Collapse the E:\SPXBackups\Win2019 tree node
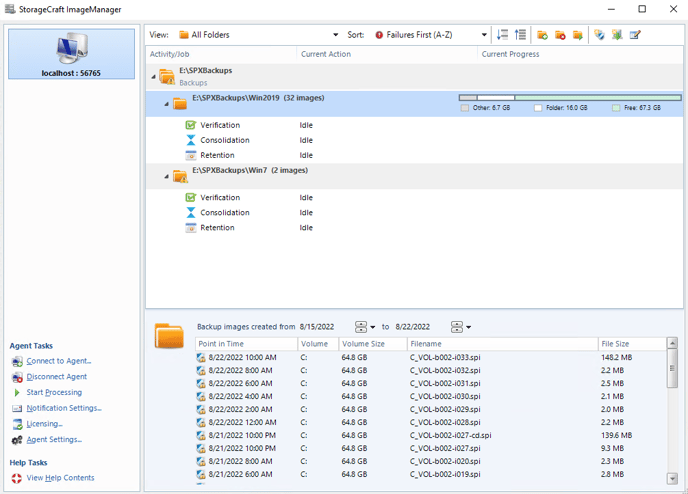688x494 pixels. pos(164,103)
